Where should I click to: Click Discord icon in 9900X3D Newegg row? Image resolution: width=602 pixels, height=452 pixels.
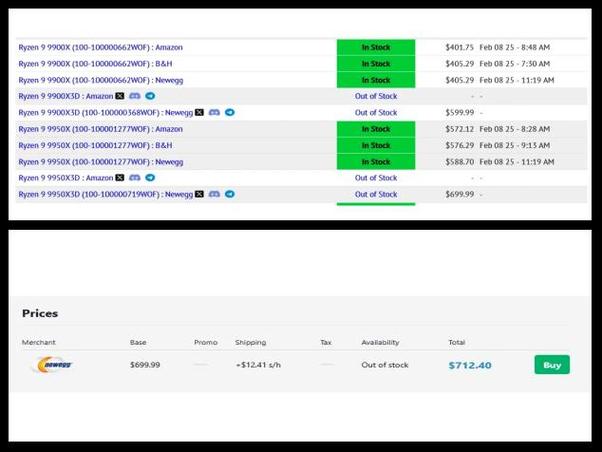pos(214,113)
